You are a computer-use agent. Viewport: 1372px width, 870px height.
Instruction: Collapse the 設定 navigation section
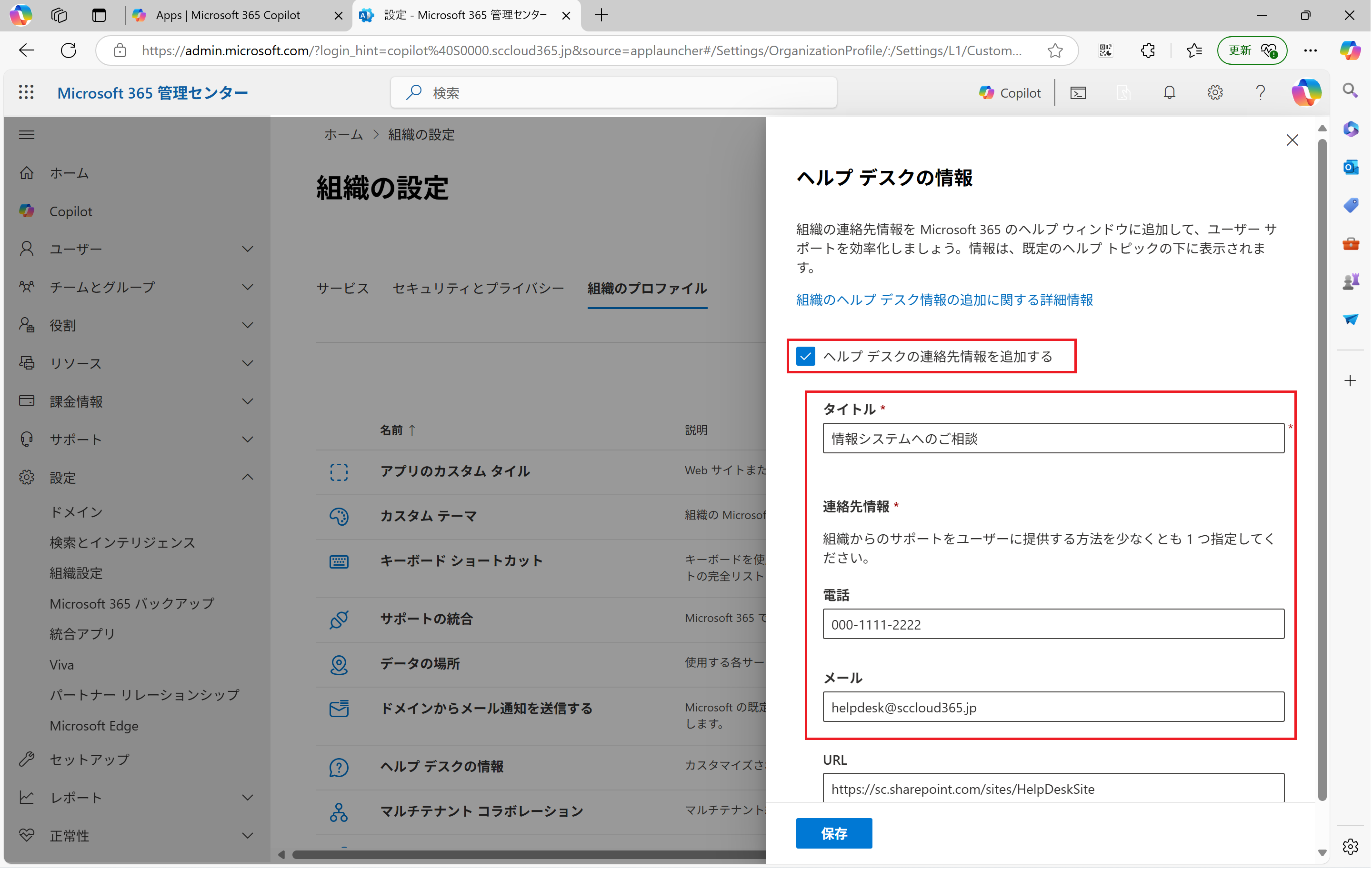click(247, 478)
